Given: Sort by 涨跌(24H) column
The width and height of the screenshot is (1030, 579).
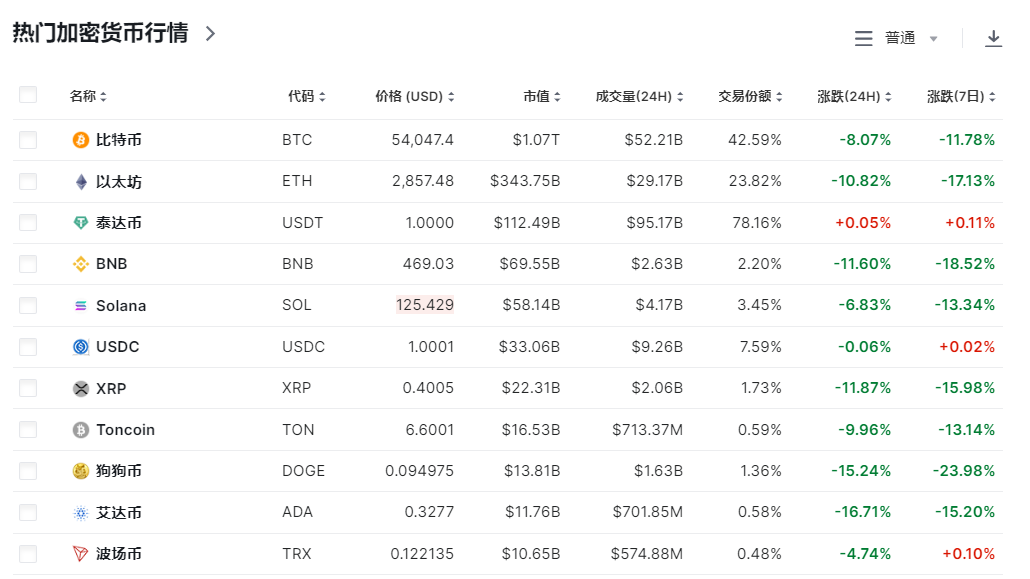Looking at the screenshot, I should tap(854, 97).
